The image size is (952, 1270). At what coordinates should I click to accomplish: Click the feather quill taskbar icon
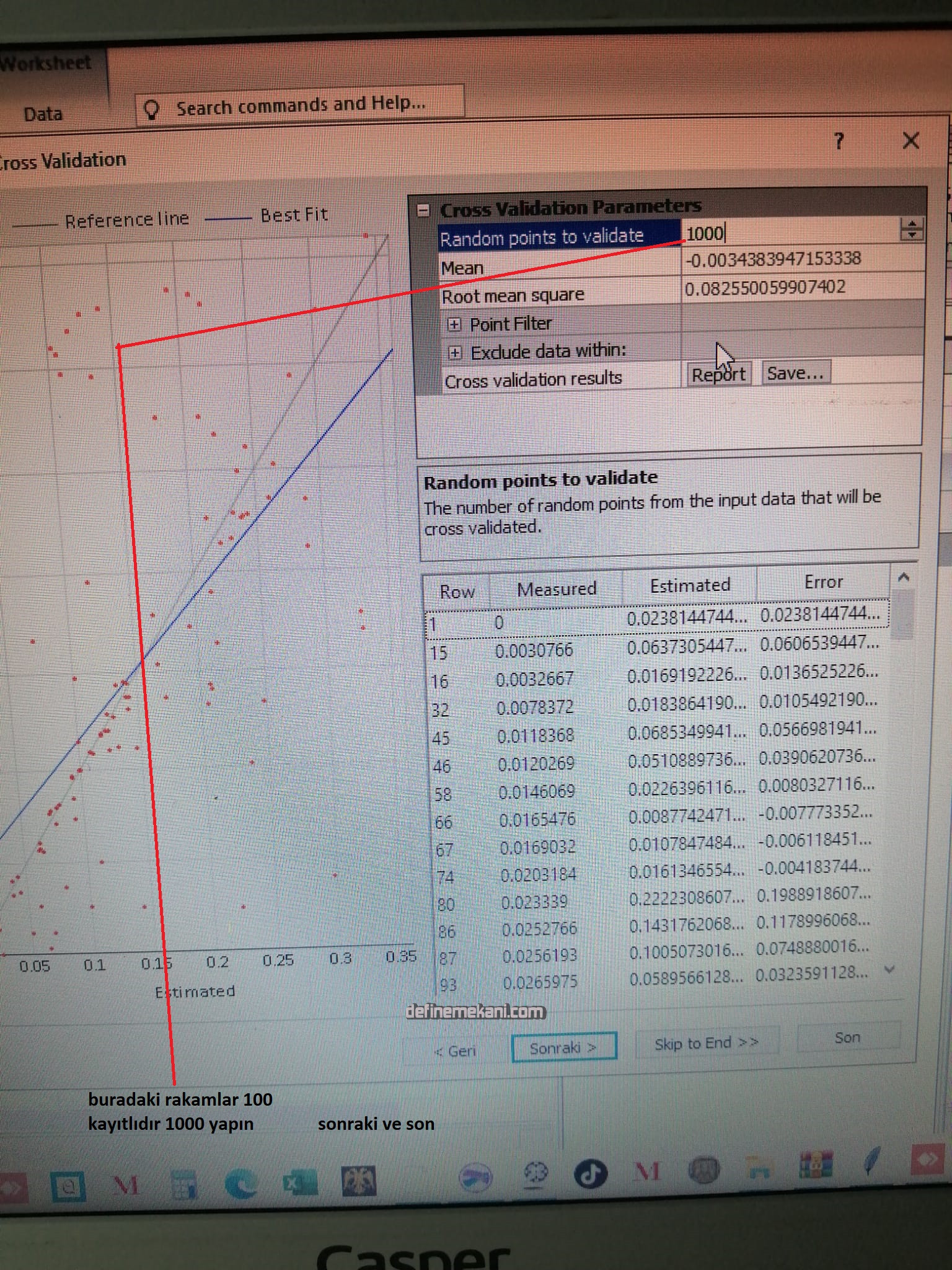(871, 1160)
